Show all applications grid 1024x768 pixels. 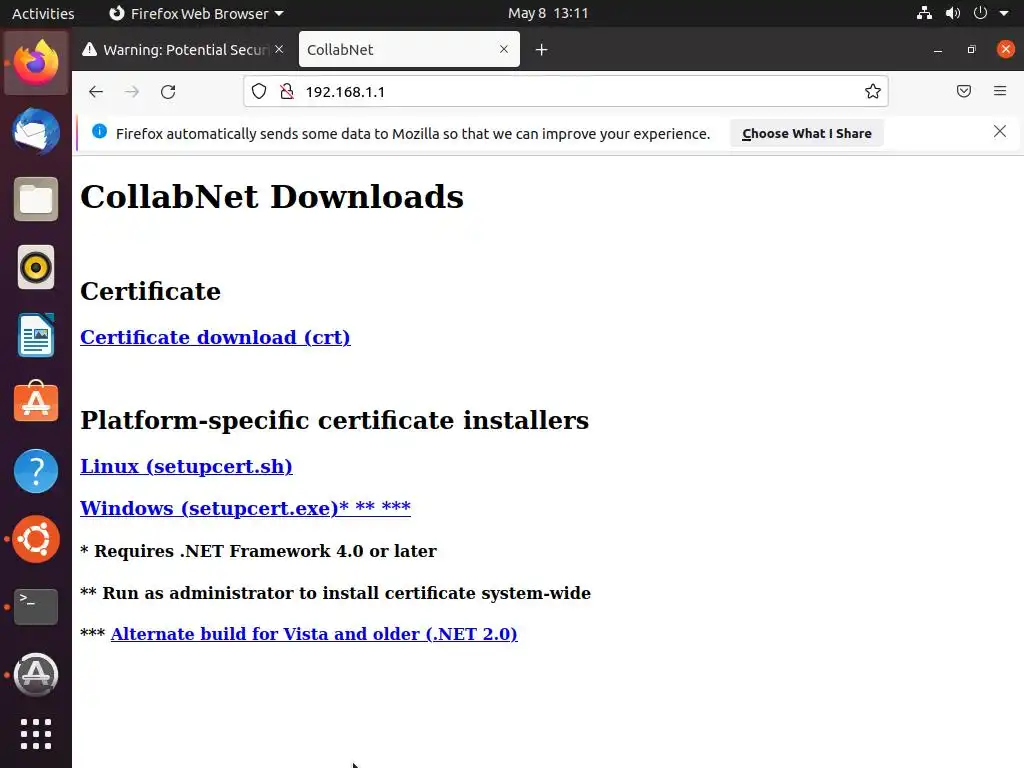click(36, 734)
